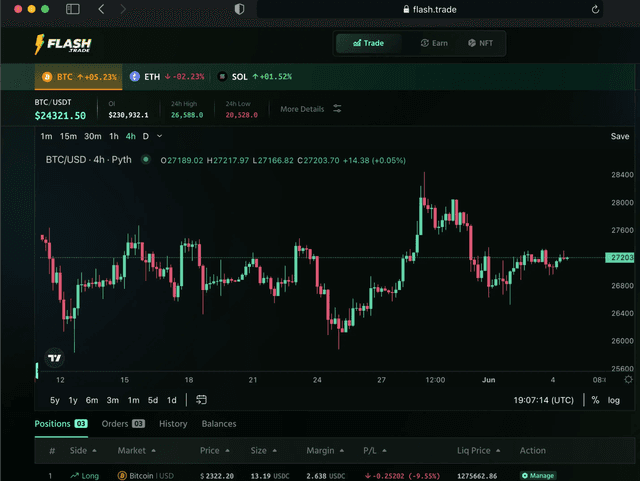Select the SOL market ticker
The width and height of the screenshot is (640, 481).
255,77
